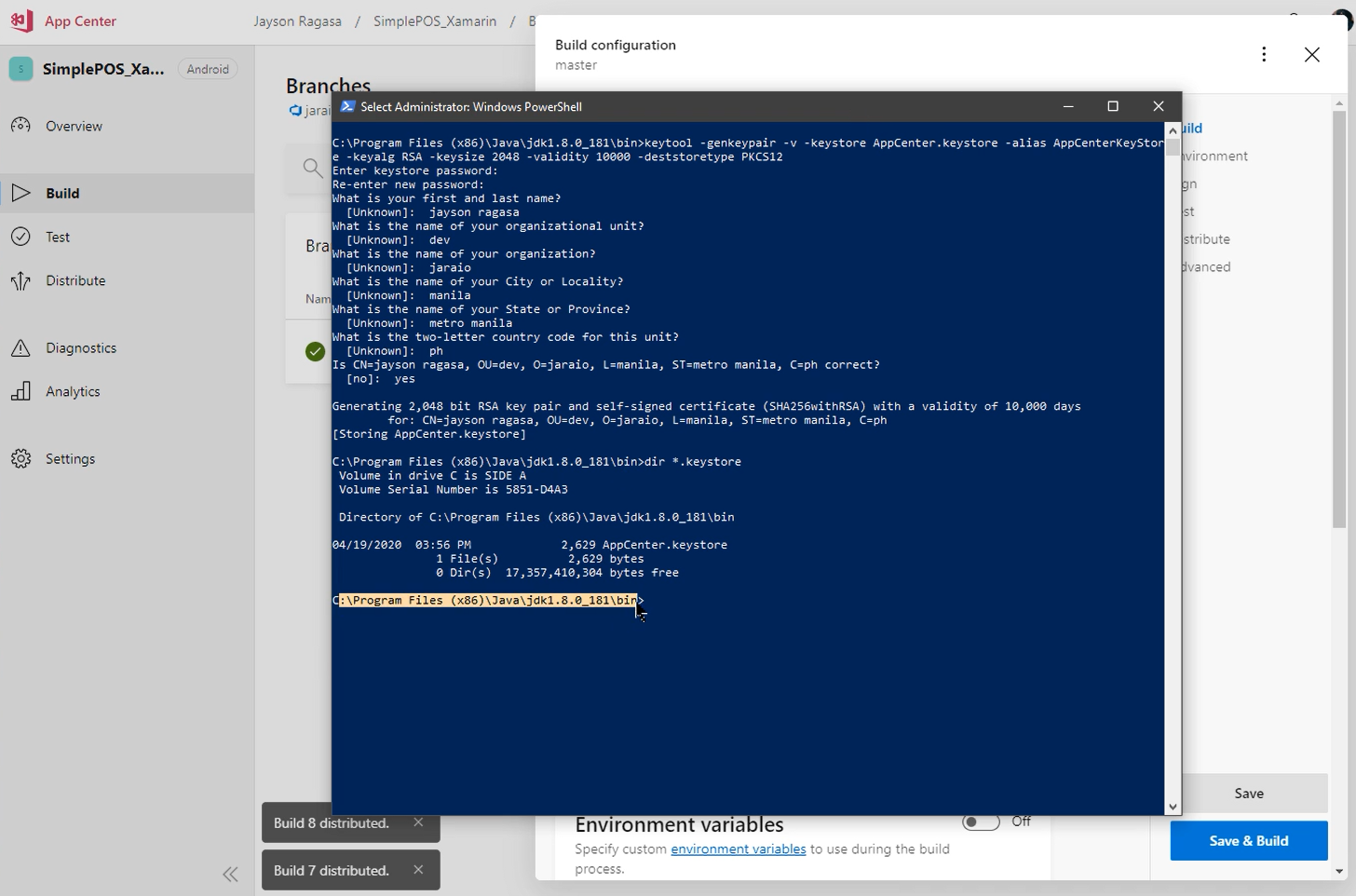Click PowerShell scrollbar down arrow
The height and width of the screenshot is (896, 1356).
tap(1173, 807)
